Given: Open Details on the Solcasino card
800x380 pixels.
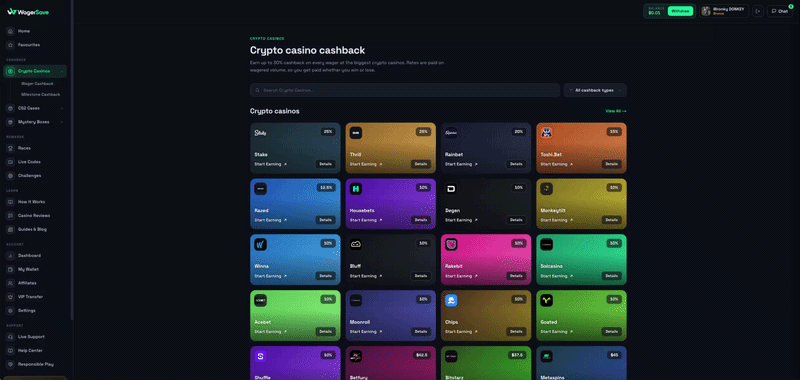Looking at the screenshot, I should [x=612, y=276].
